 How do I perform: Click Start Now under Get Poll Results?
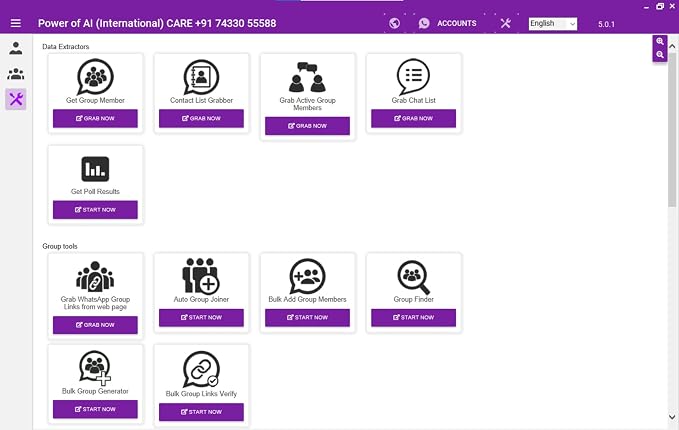click(x=95, y=210)
